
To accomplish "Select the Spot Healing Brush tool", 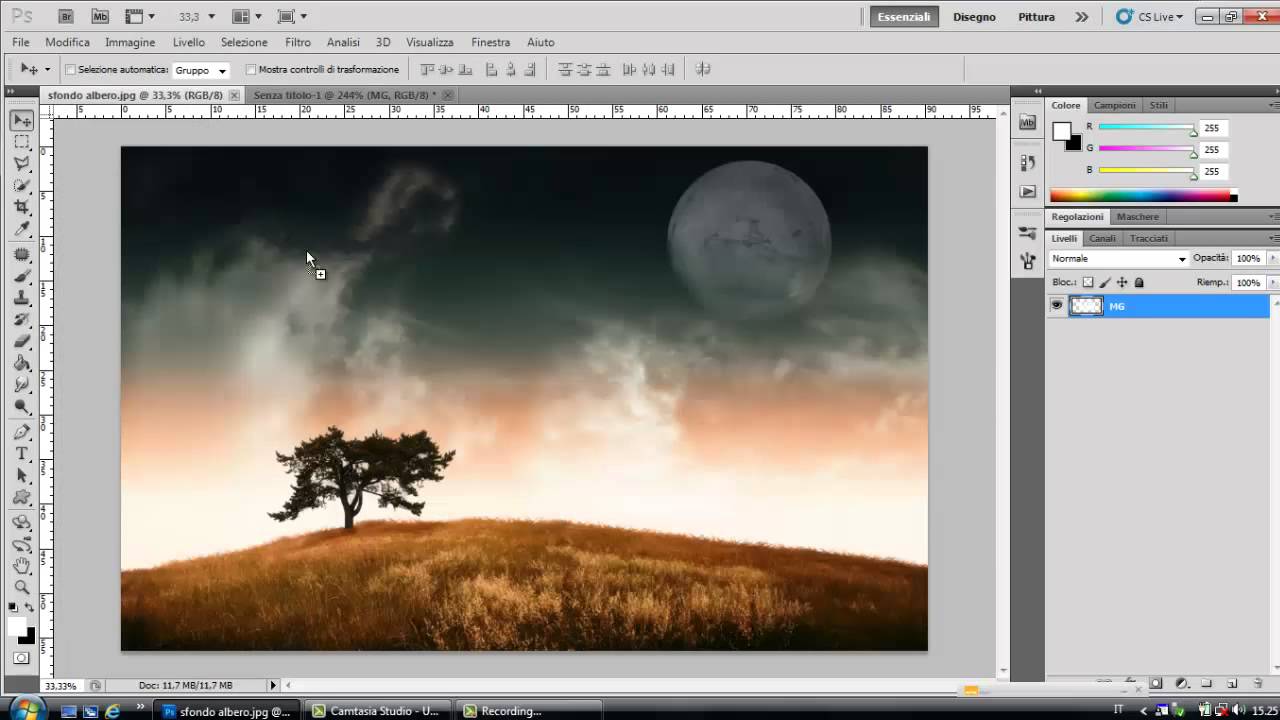I will 22,255.
